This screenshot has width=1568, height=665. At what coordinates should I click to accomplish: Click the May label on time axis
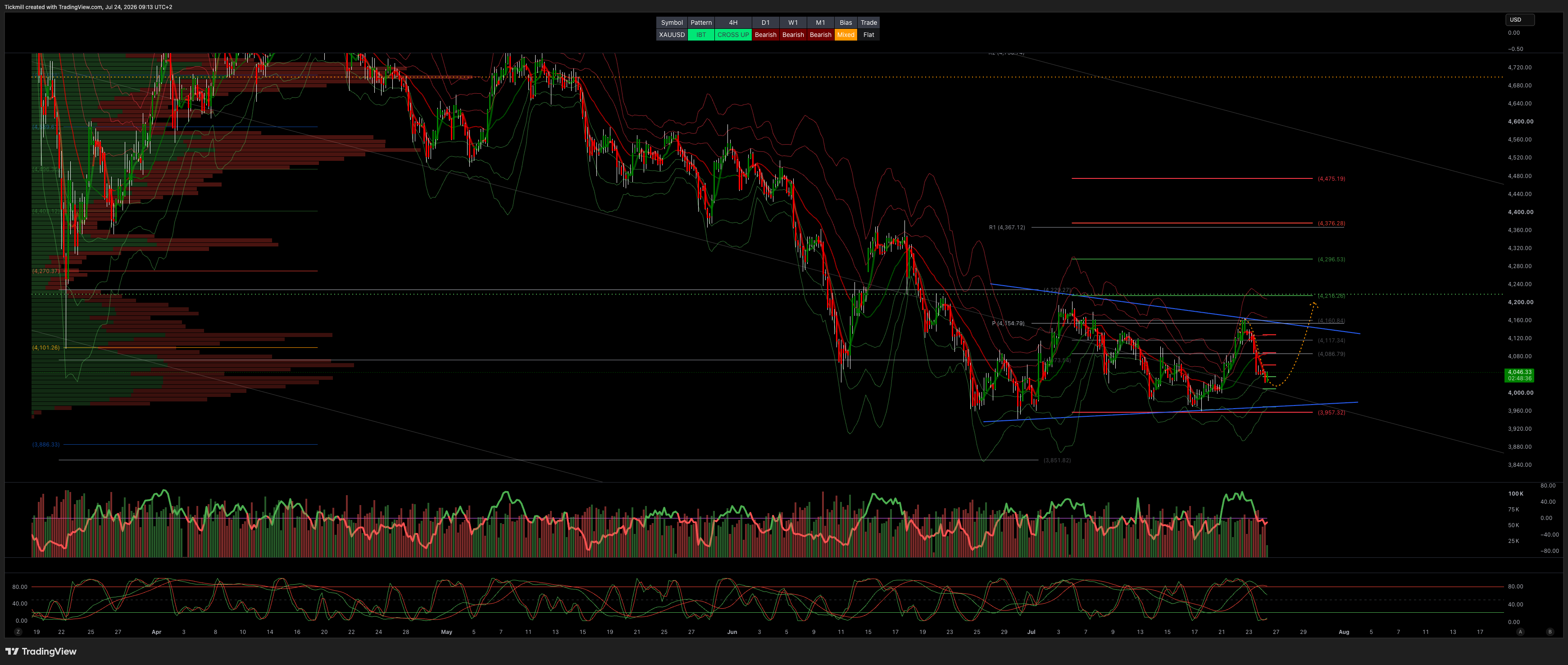coord(447,632)
